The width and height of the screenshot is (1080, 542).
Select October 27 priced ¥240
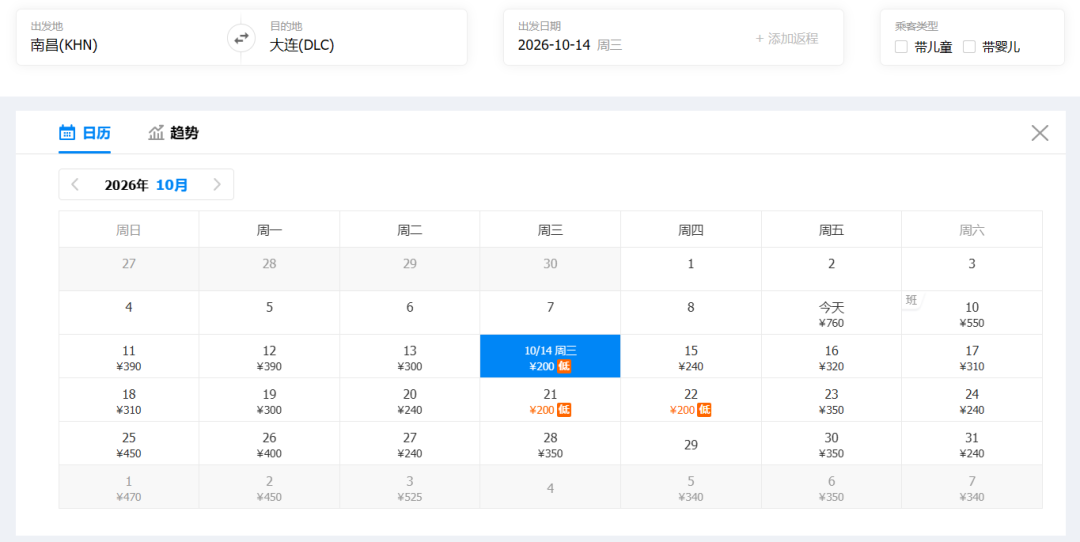coord(410,444)
